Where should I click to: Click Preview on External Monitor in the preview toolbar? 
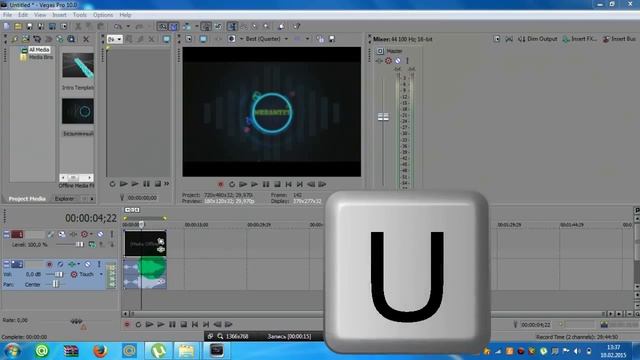[x=203, y=39]
